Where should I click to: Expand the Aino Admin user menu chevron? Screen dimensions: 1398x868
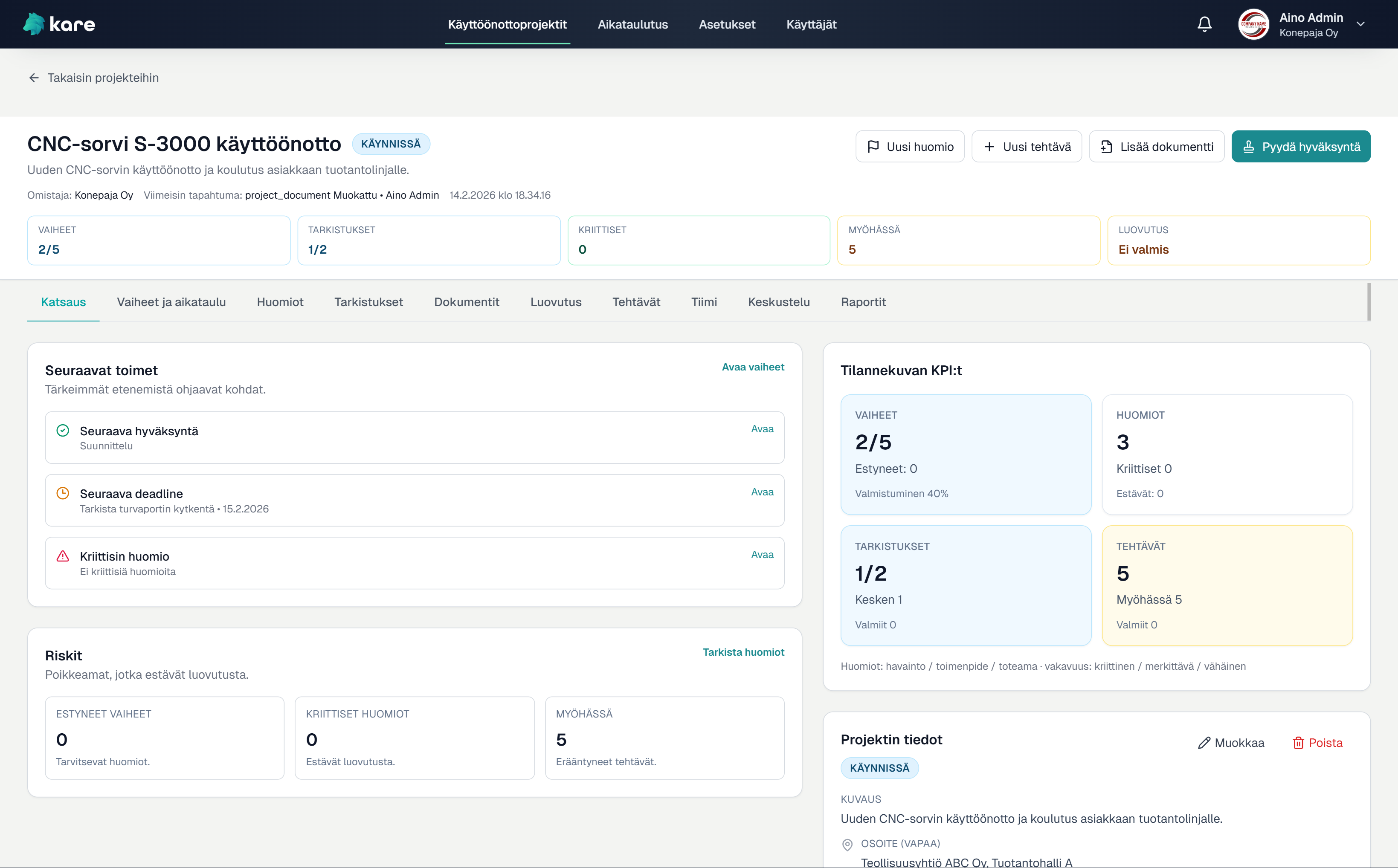coord(1360,24)
